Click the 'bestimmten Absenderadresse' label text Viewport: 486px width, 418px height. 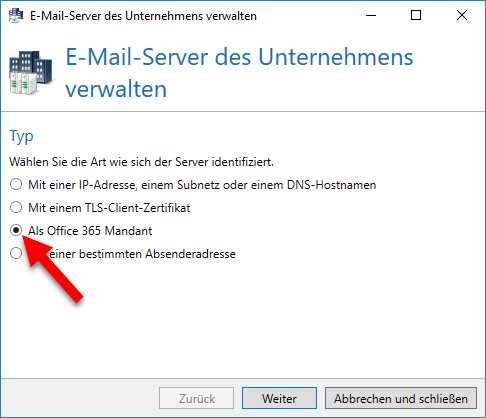tap(157, 254)
